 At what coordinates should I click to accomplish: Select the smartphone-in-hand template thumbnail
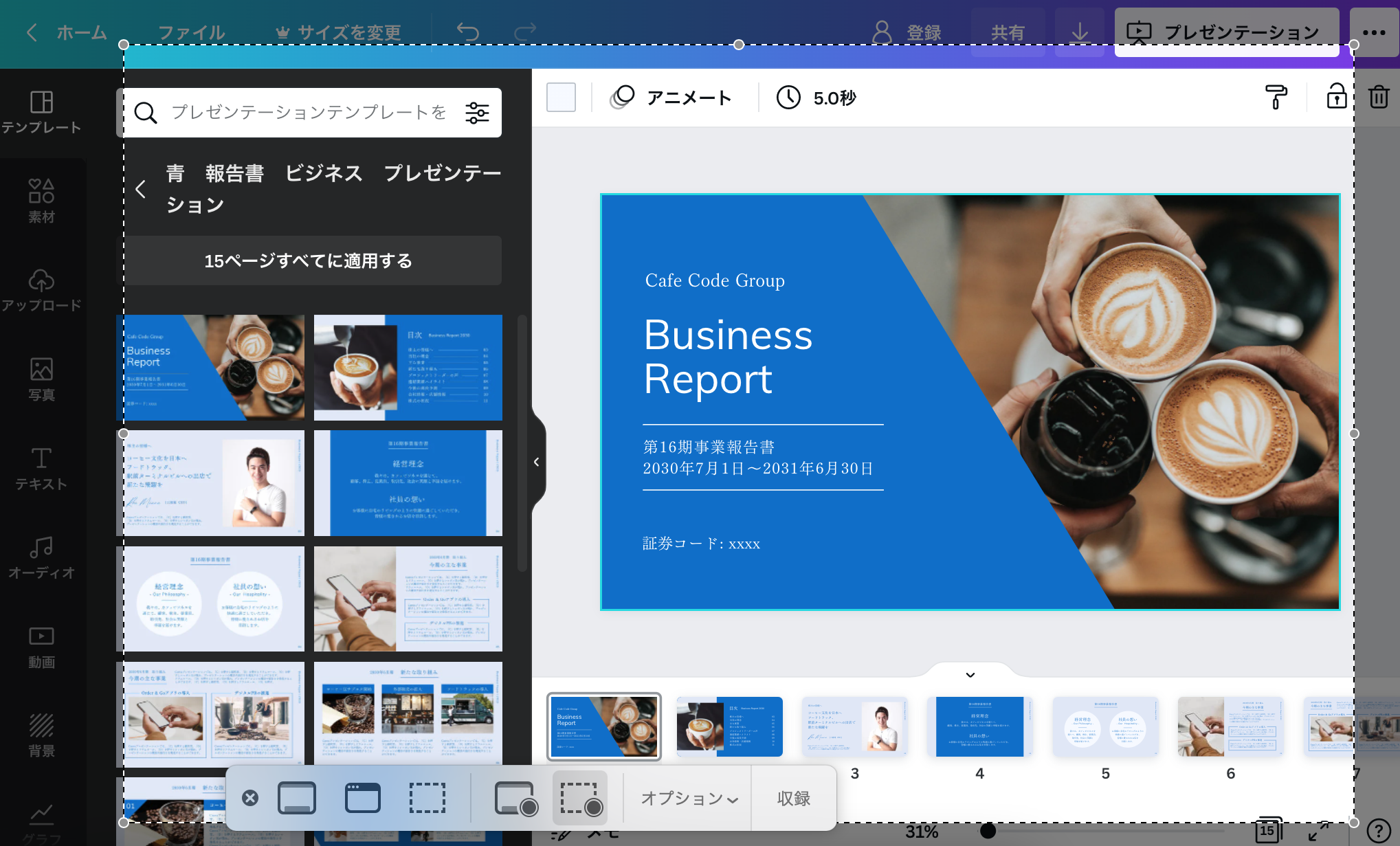coord(408,599)
